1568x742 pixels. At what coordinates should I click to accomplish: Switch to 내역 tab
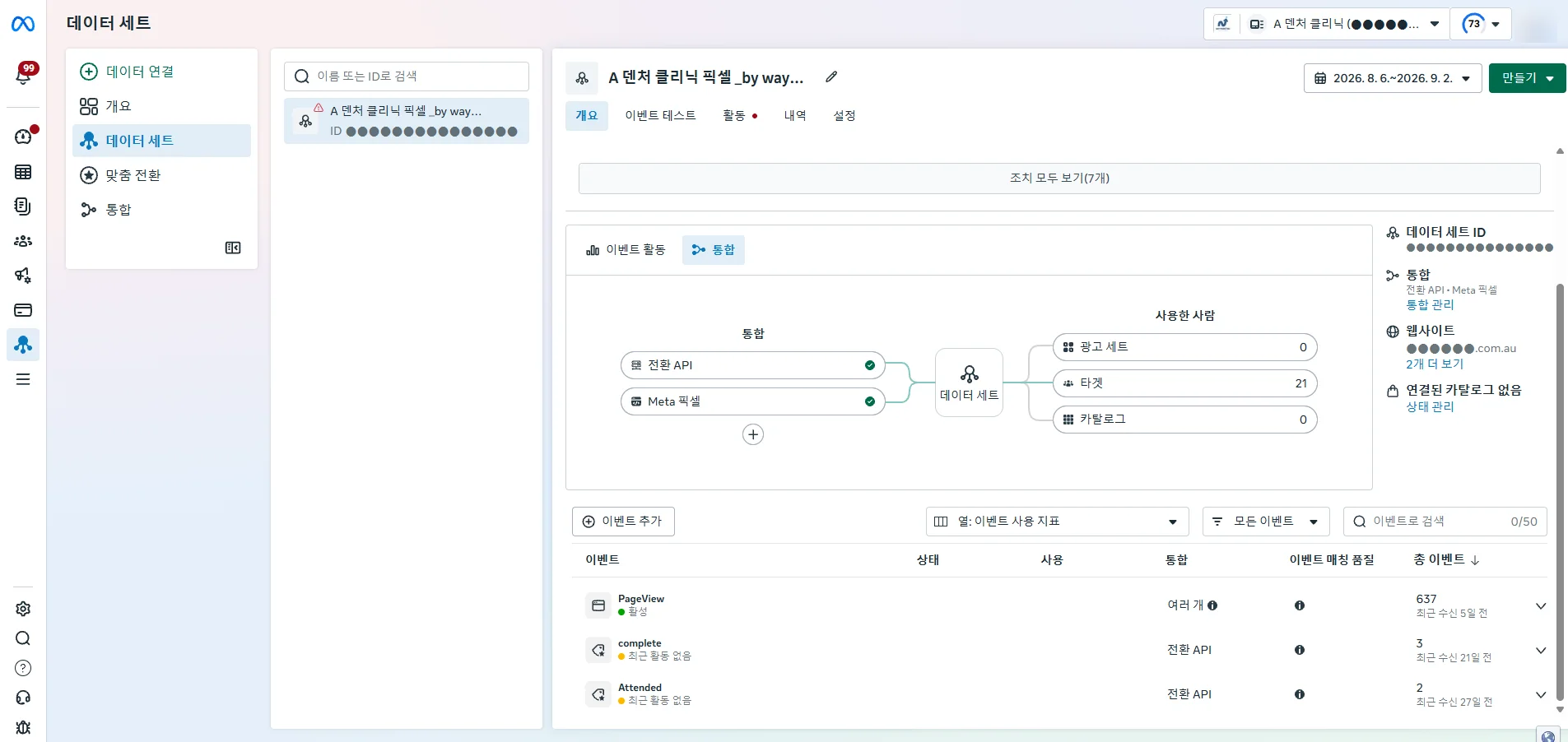(795, 116)
